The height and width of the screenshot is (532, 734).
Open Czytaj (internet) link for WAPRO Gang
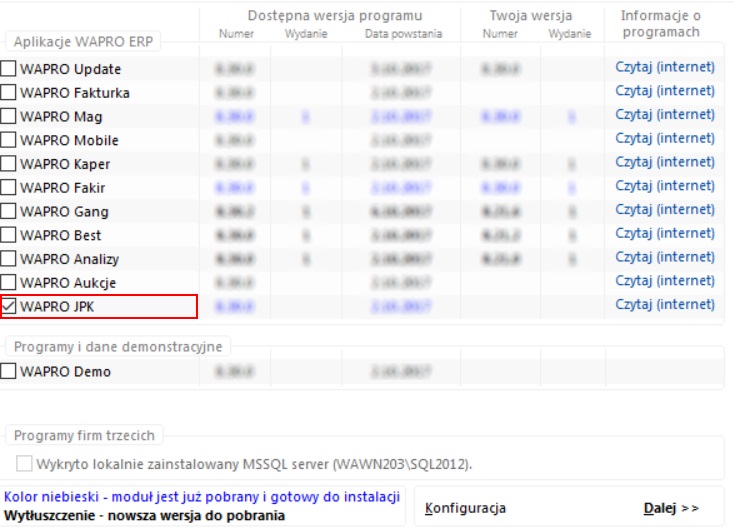click(x=665, y=209)
